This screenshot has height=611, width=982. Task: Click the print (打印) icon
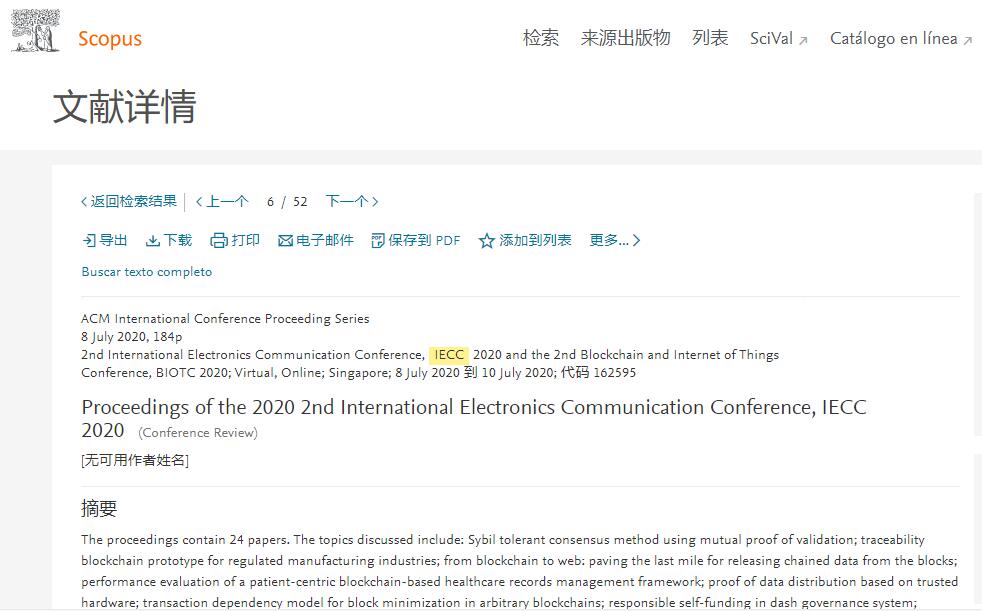(x=219, y=241)
